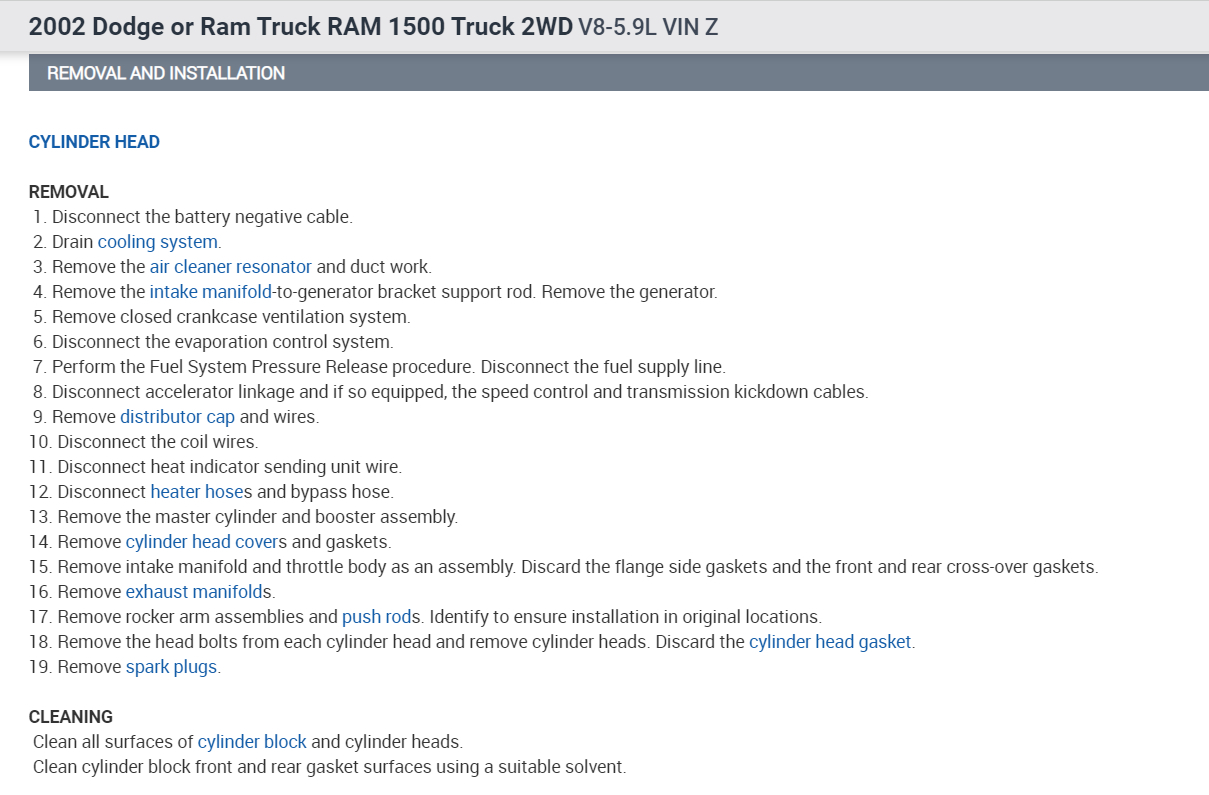
Task: Click the CLEANING subheading text
Action: tap(70, 717)
